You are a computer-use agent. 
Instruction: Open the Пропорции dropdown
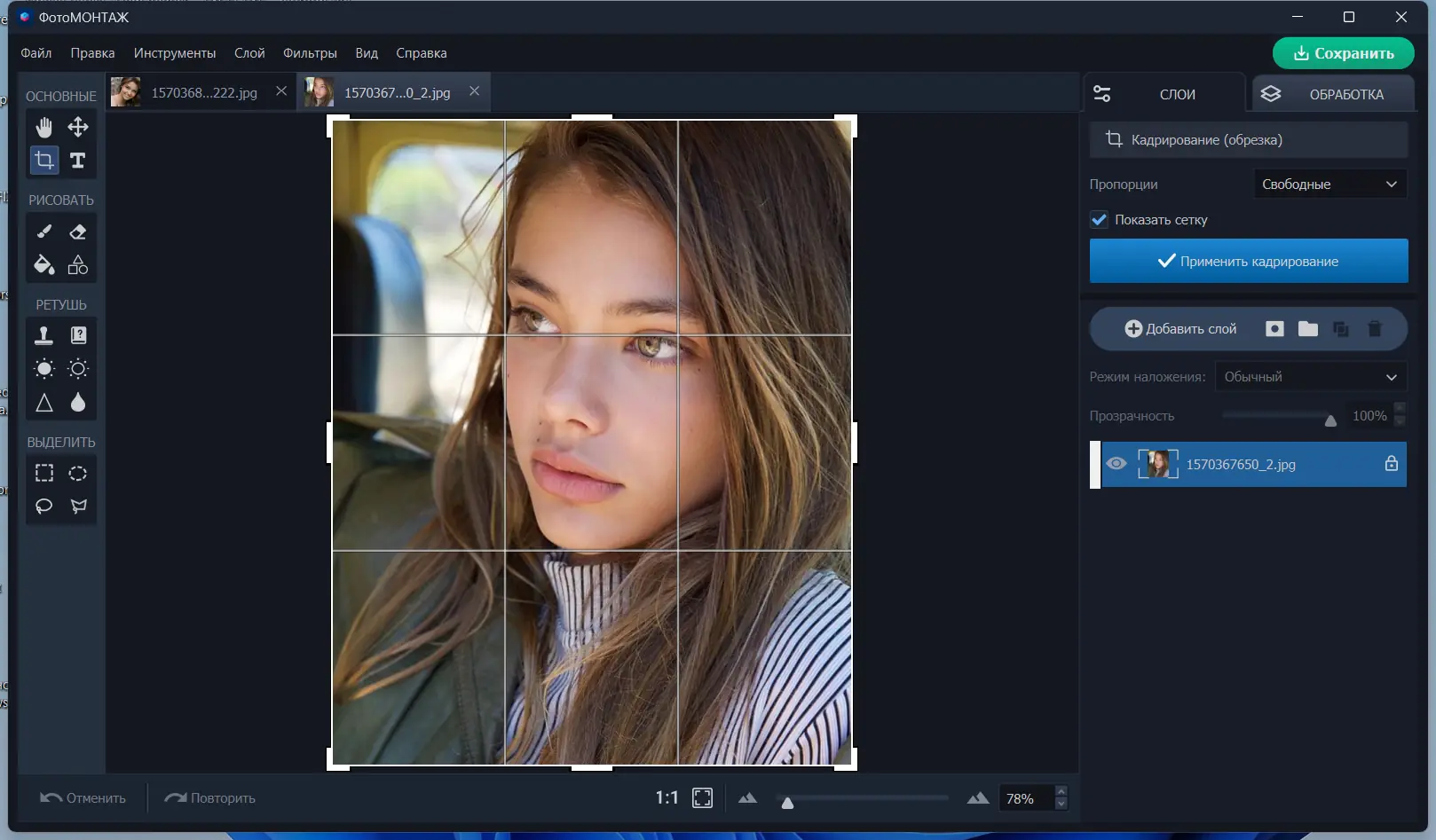(x=1329, y=184)
